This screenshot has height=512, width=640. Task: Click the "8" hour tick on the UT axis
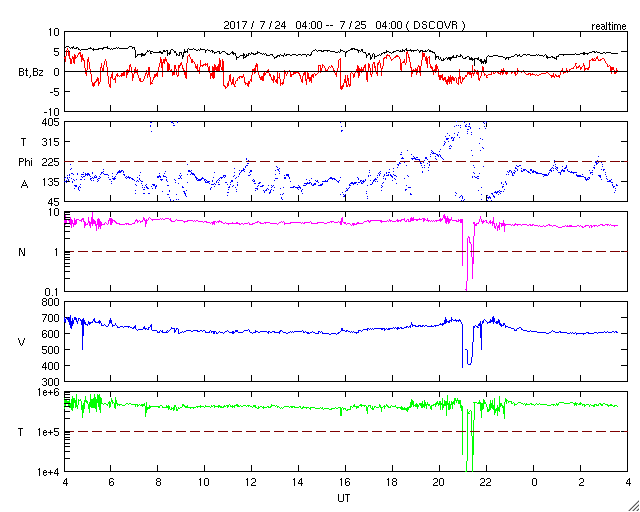pyautogui.click(x=158, y=482)
